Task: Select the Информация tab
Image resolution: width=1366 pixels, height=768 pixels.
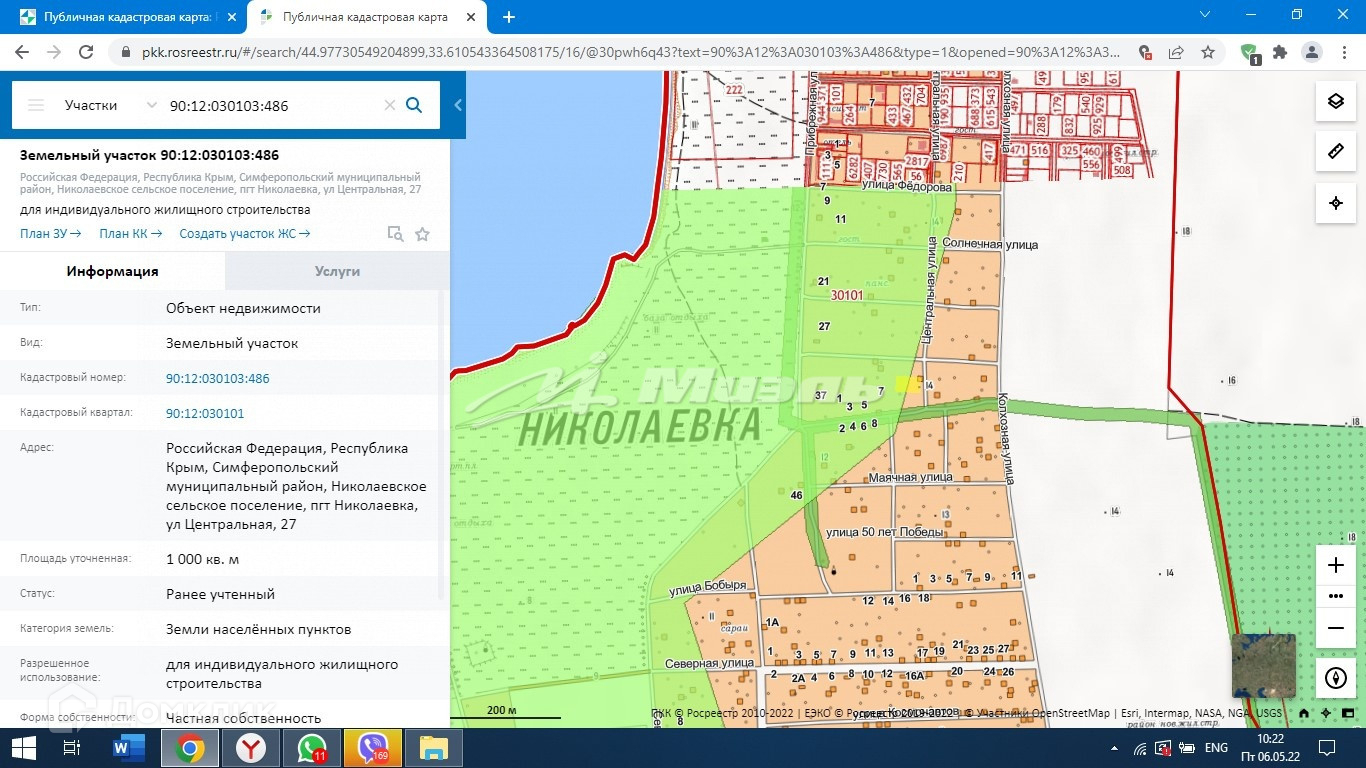Action: click(x=112, y=271)
